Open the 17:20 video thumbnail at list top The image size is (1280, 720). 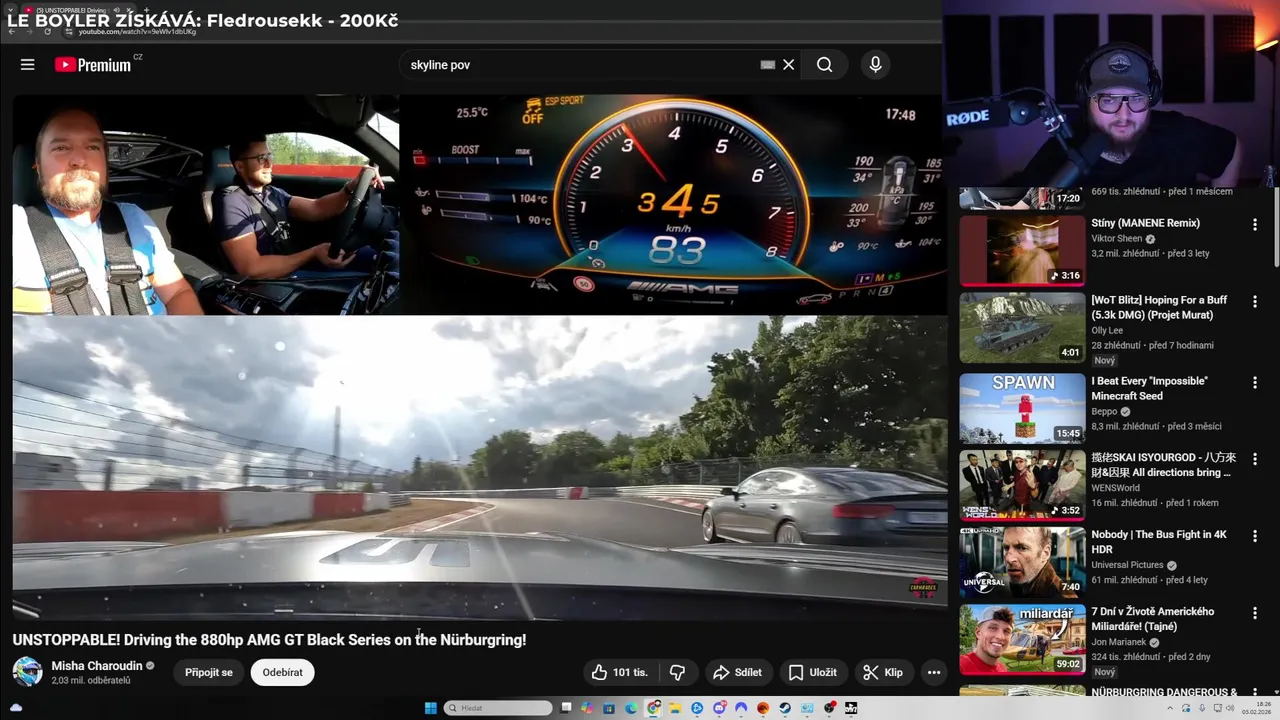(x=1022, y=198)
